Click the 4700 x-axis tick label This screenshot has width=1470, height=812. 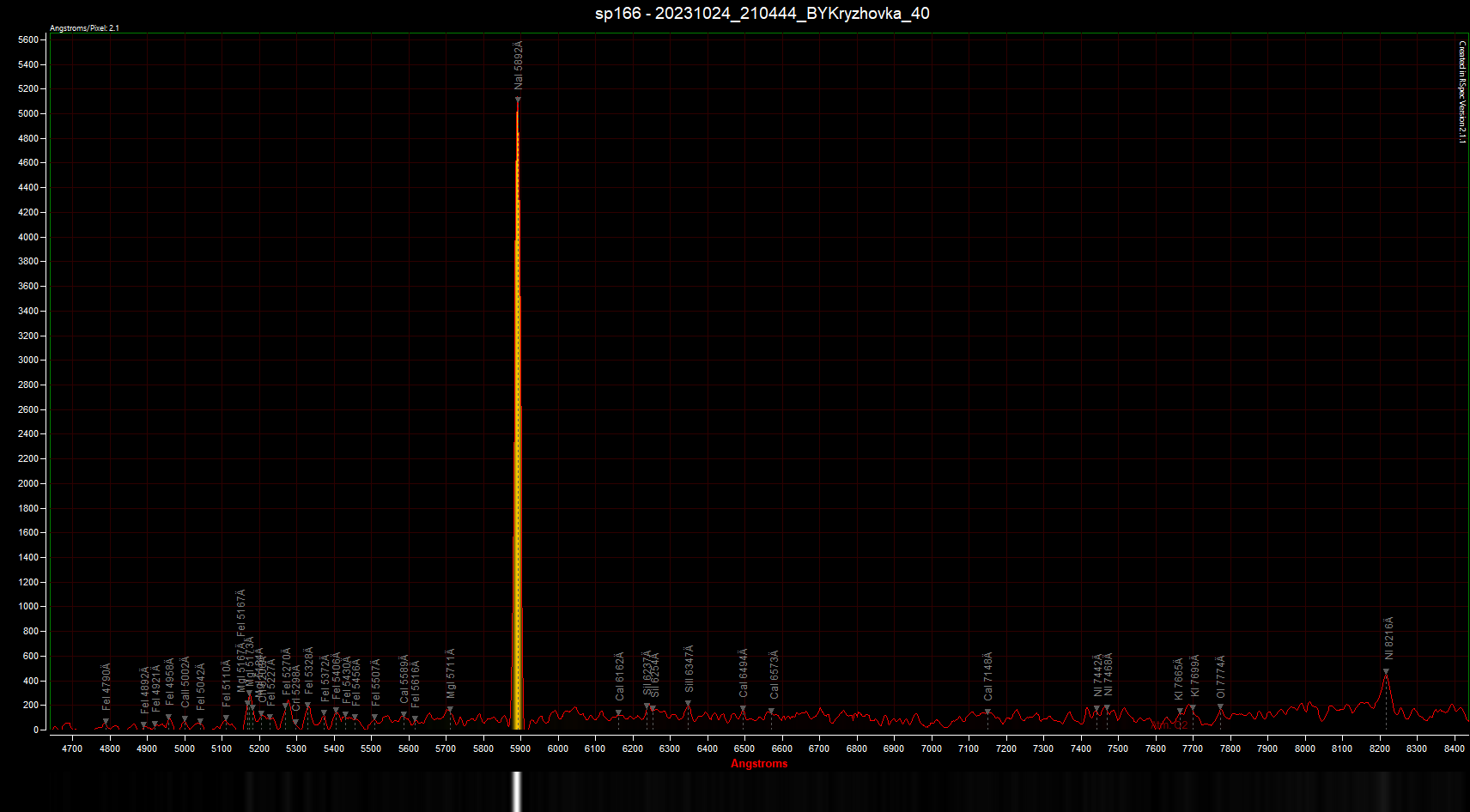click(x=72, y=748)
